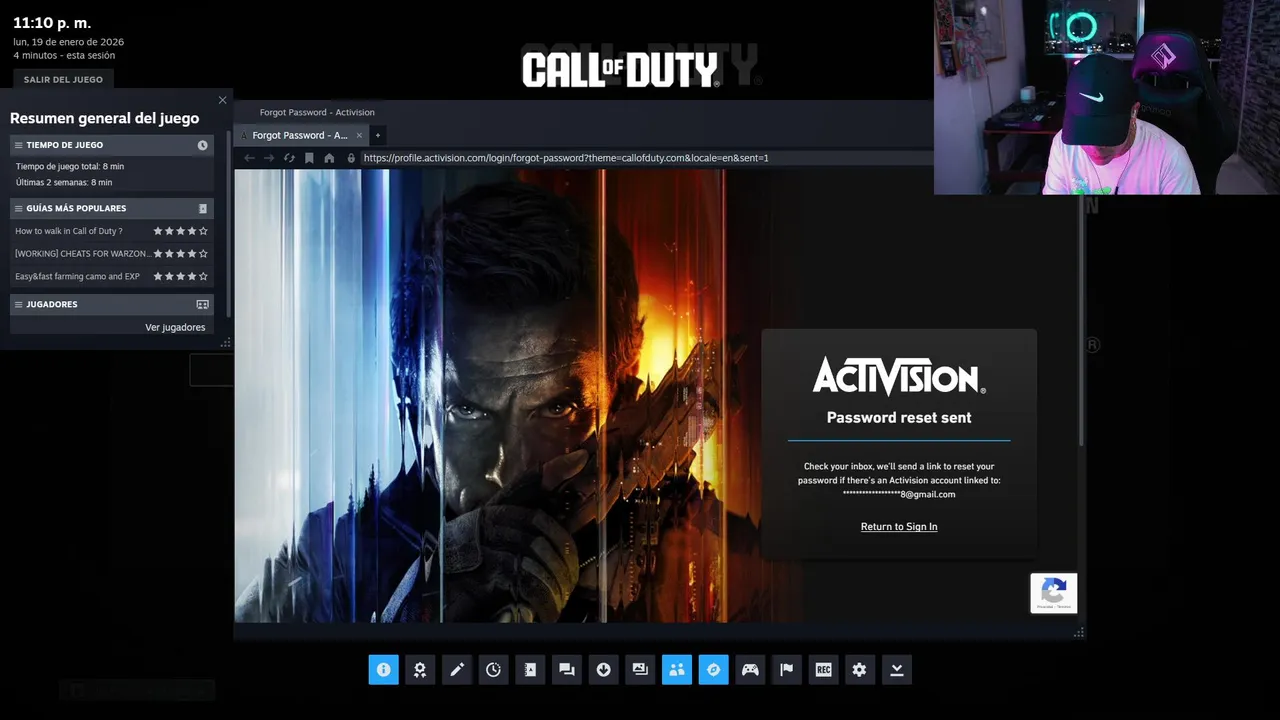Click the browser window resize grip
Image resolution: width=1280 pixels, height=720 pixels.
(x=1079, y=632)
